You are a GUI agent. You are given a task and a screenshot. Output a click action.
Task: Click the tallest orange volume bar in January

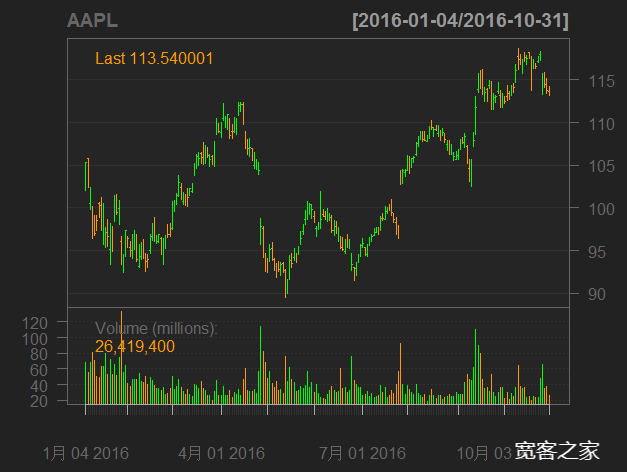click(122, 357)
